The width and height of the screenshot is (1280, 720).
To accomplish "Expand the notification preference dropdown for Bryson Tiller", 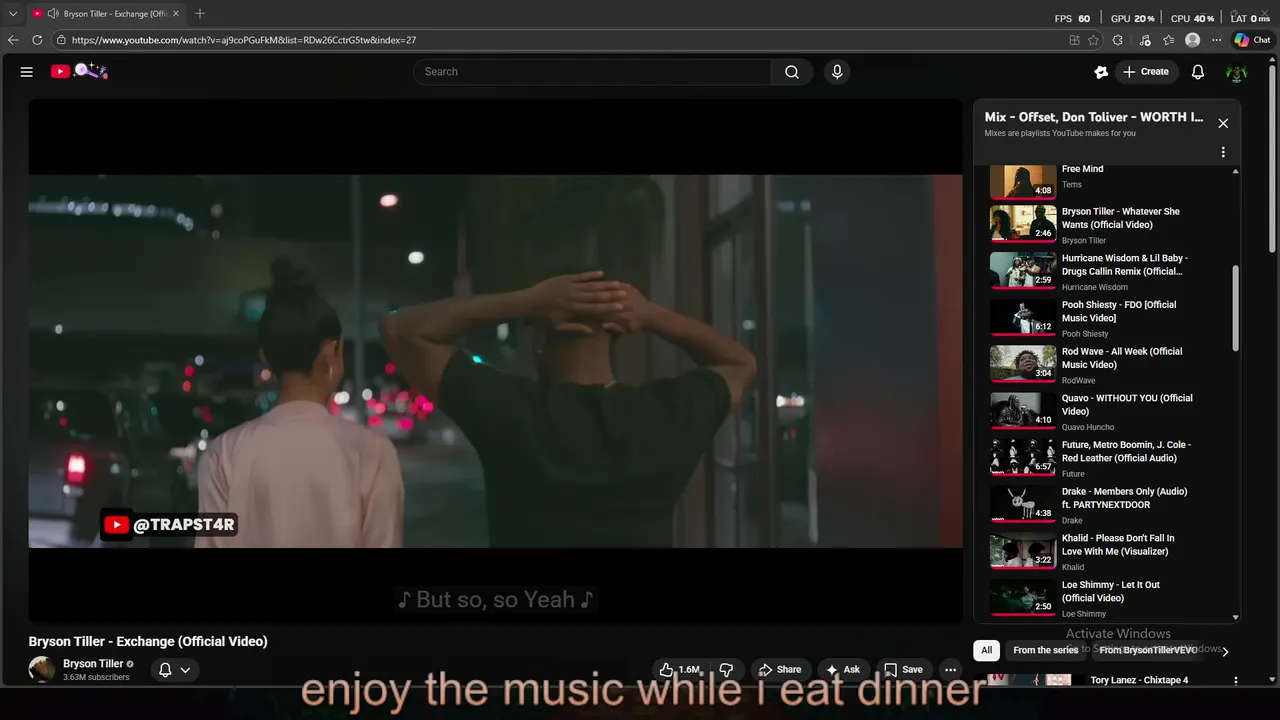I will click(x=185, y=670).
